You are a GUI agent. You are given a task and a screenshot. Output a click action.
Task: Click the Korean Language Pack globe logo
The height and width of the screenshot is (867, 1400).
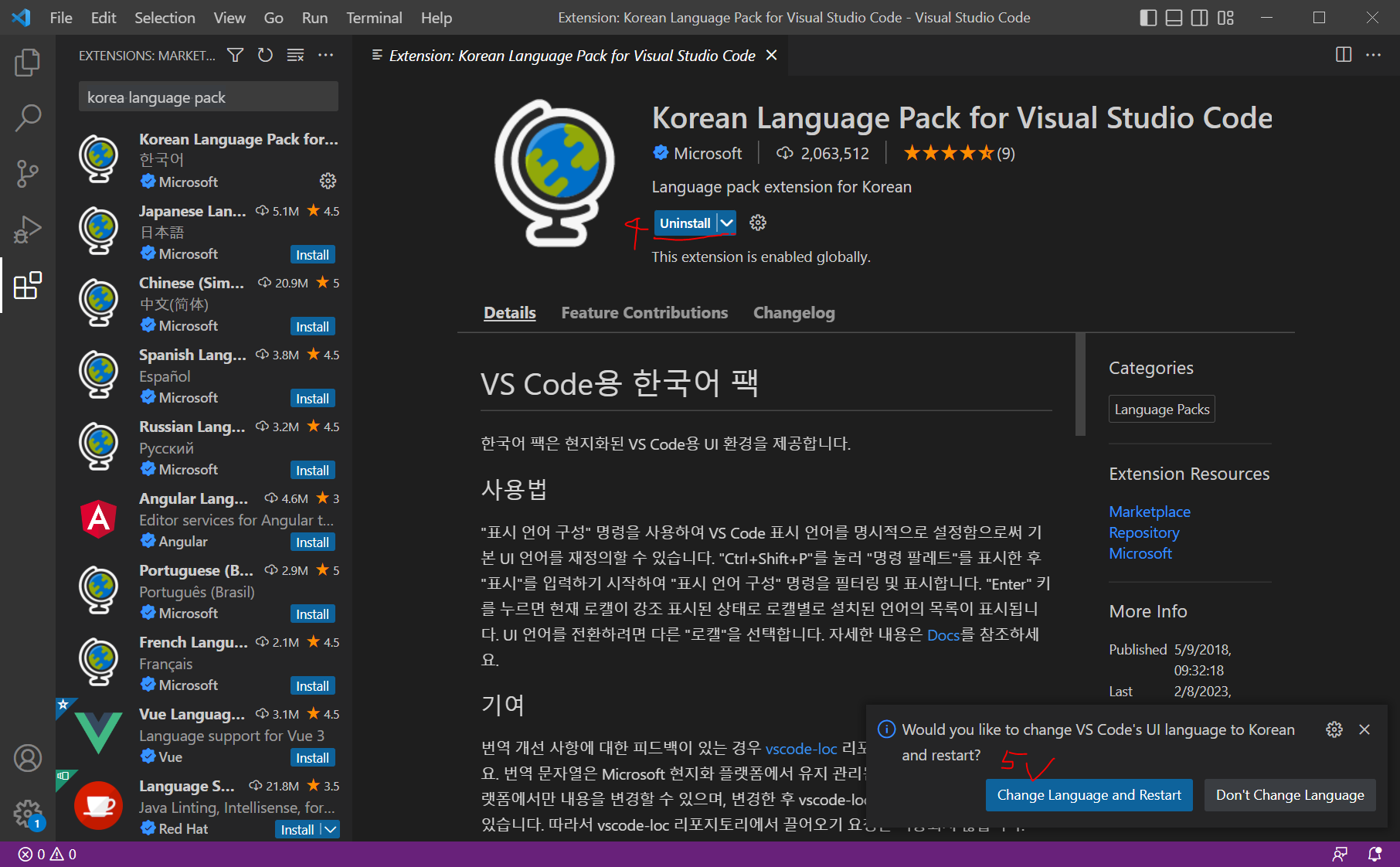tap(555, 173)
